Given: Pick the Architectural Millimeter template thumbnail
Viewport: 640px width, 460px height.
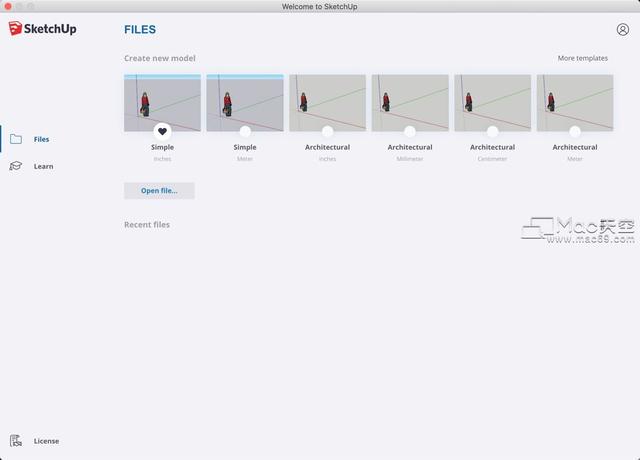Looking at the screenshot, I should tap(410, 103).
